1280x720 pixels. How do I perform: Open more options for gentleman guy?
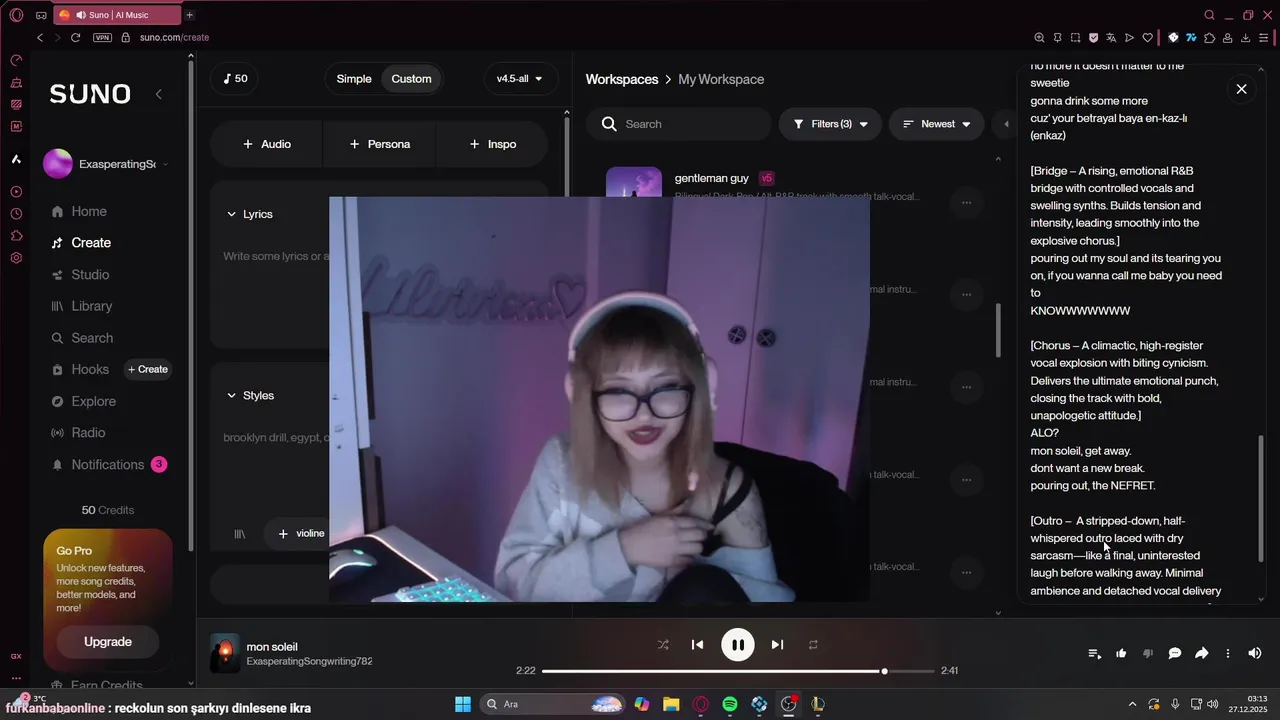[966, 203]
